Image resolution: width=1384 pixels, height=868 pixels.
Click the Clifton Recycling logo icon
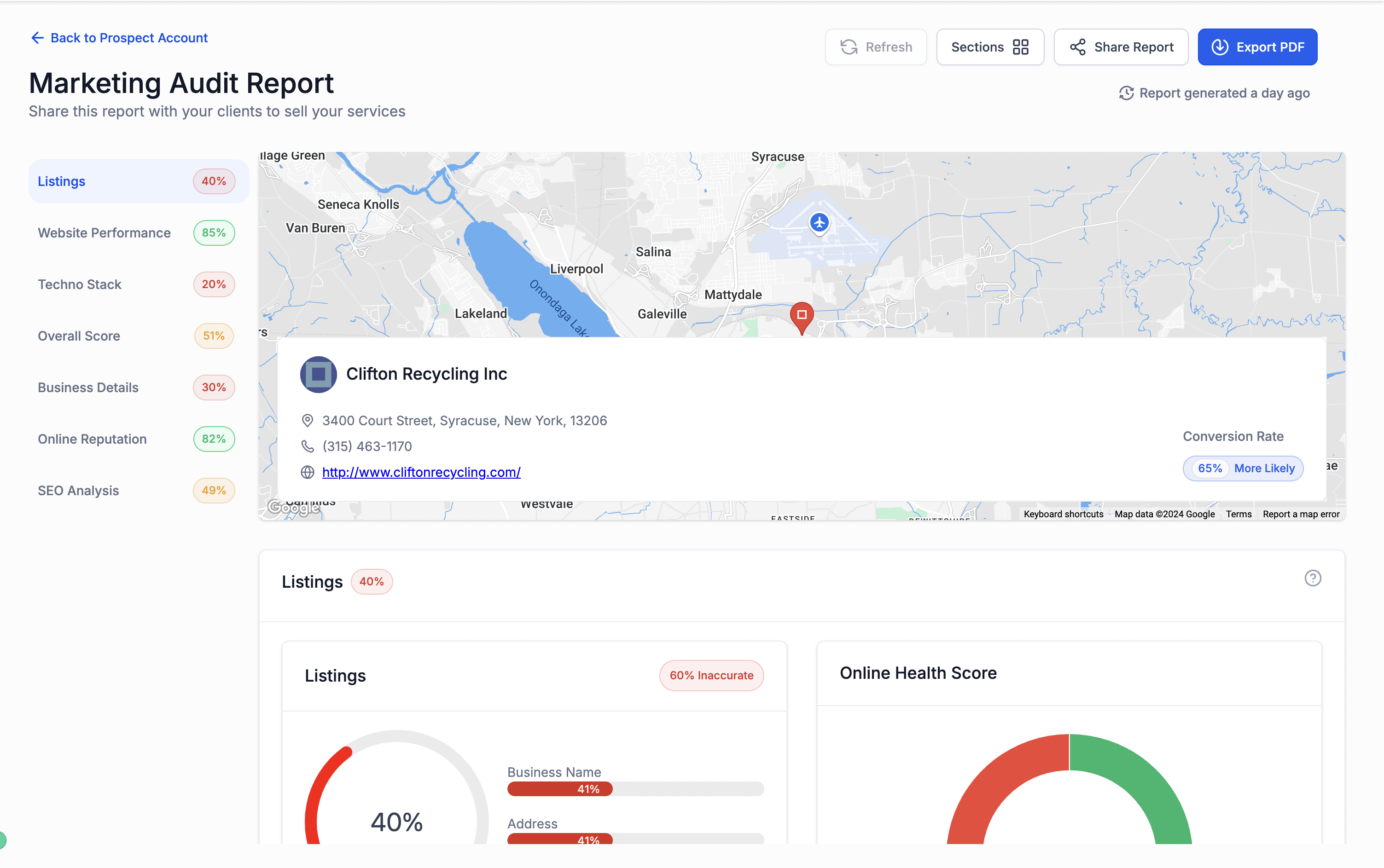pos(319,374)
